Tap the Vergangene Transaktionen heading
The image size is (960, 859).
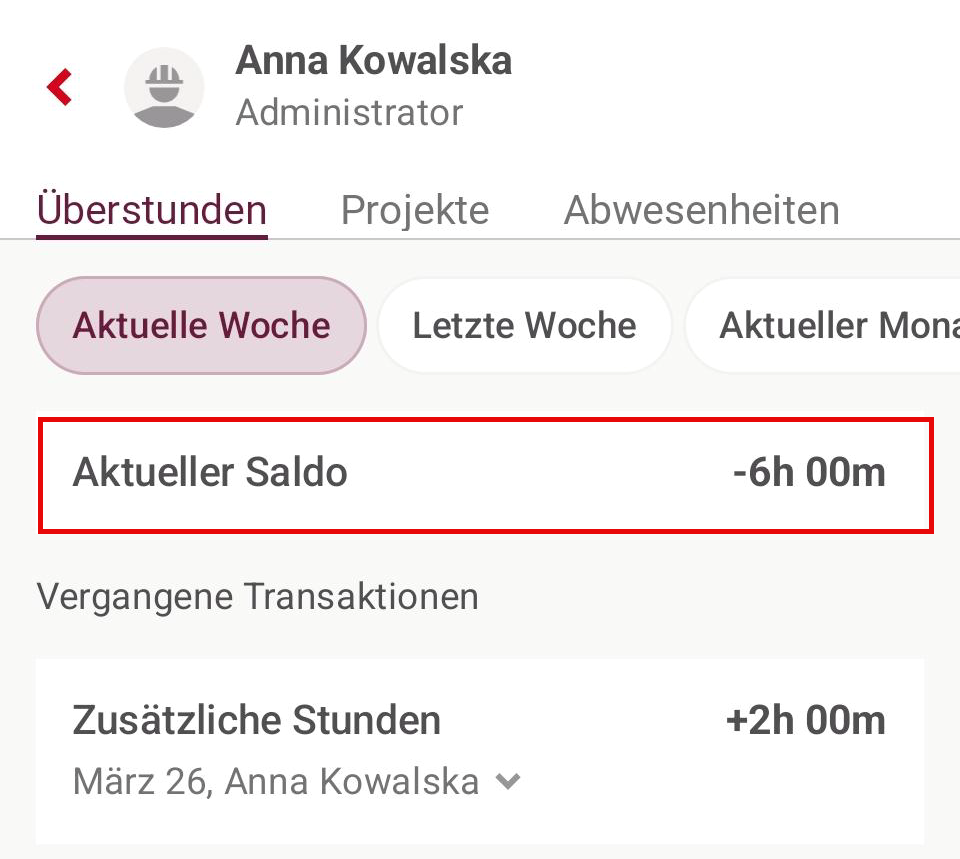258,597
